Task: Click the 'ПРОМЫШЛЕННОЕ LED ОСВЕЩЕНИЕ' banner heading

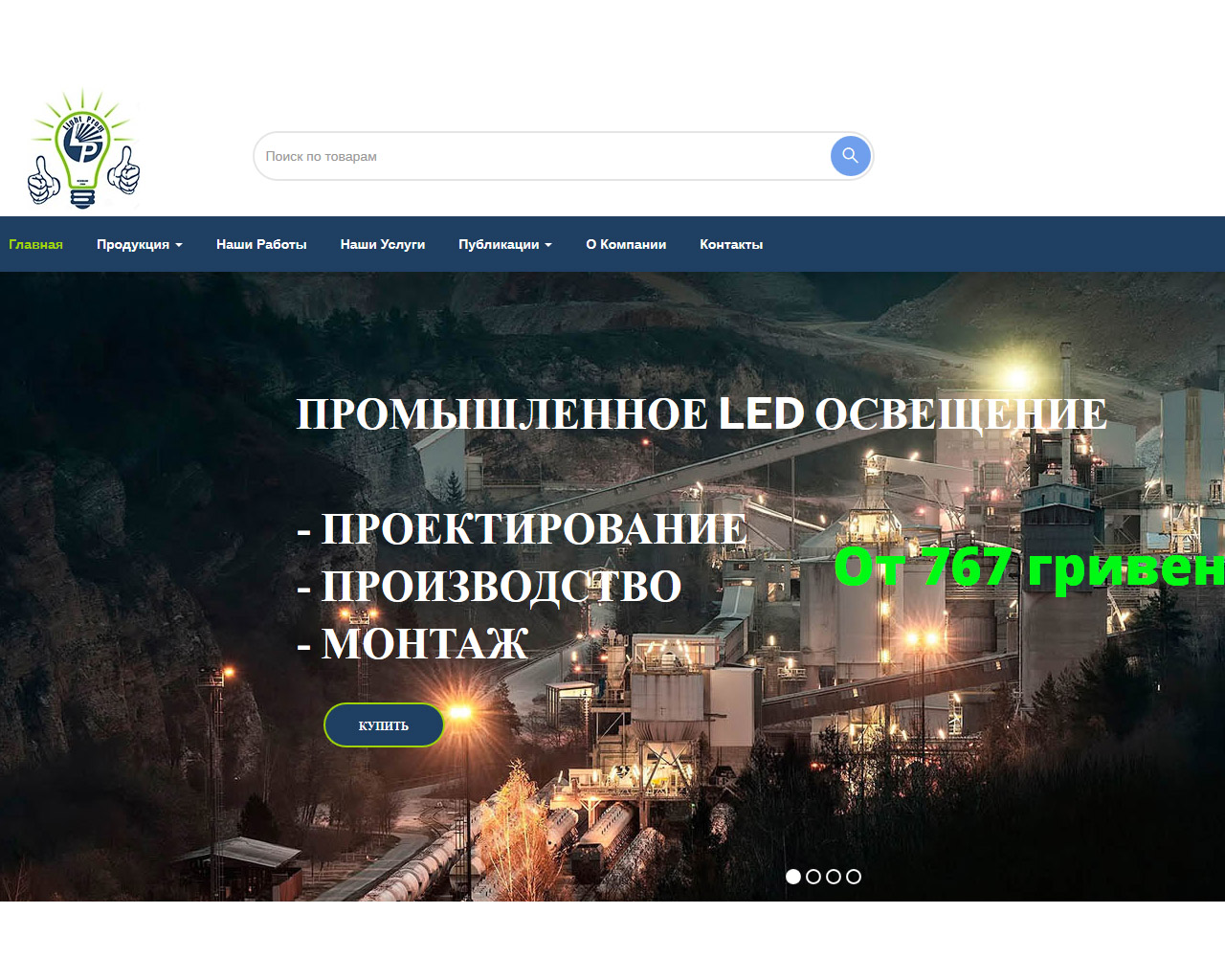Action: [x=702, y=414]
